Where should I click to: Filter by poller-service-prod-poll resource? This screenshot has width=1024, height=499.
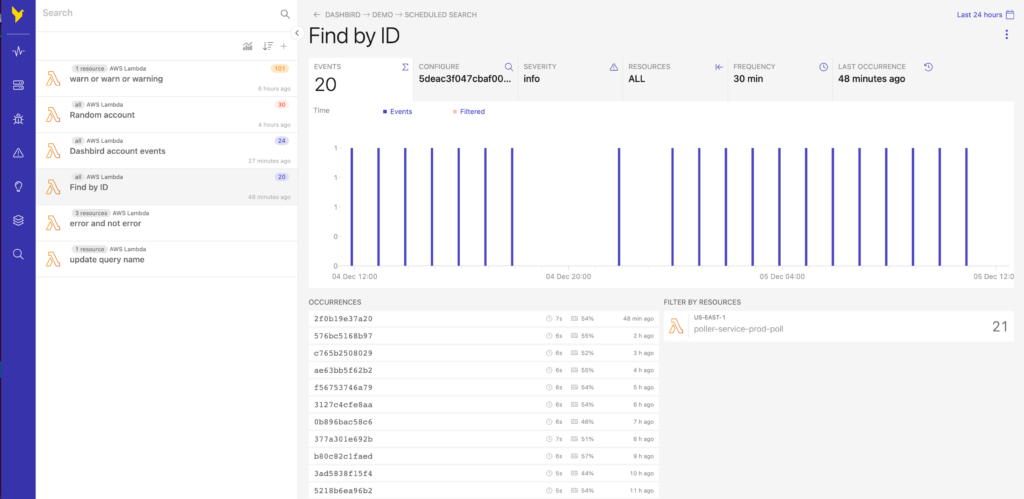[x=839, y=326]
